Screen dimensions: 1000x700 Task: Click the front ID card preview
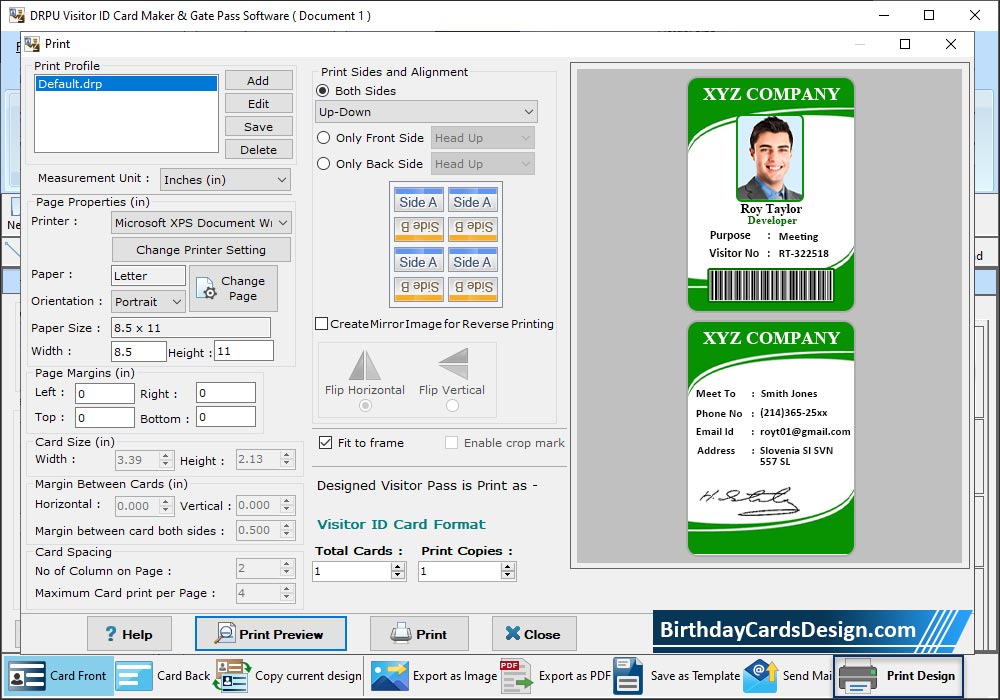pyautogui.click(x=770, y=194)
